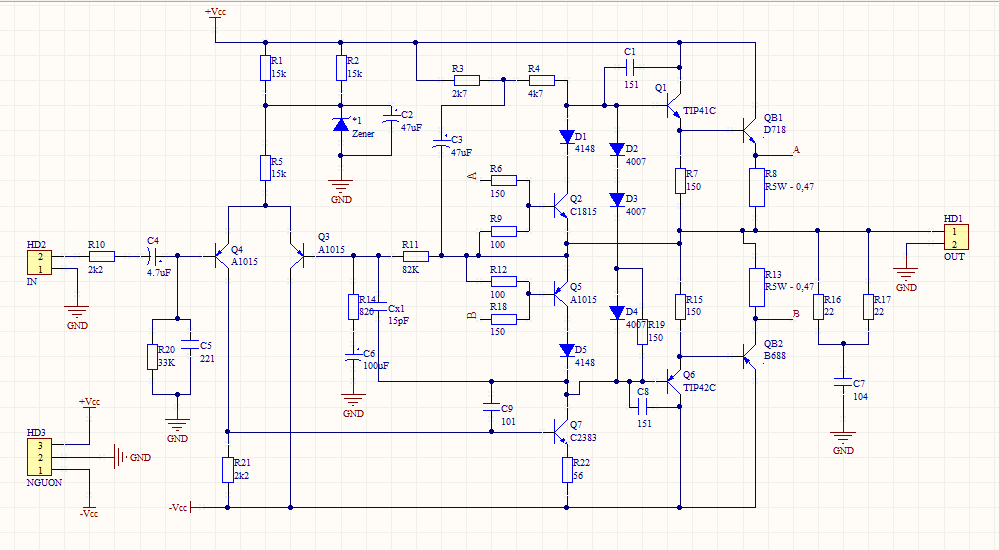The image size is (999, 550).
Task: Click resistor R15 body
Action: point(680,307)
